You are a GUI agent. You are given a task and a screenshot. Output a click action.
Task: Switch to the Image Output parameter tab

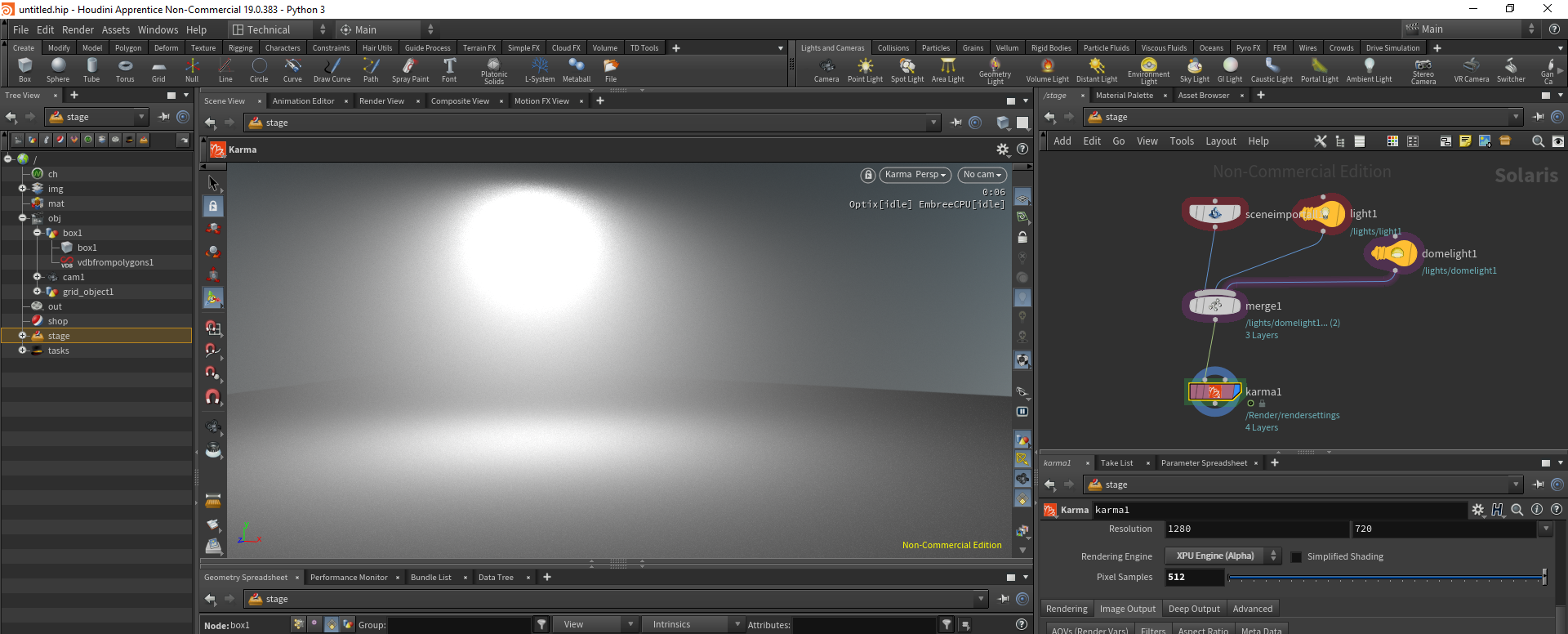[1128, 609]
